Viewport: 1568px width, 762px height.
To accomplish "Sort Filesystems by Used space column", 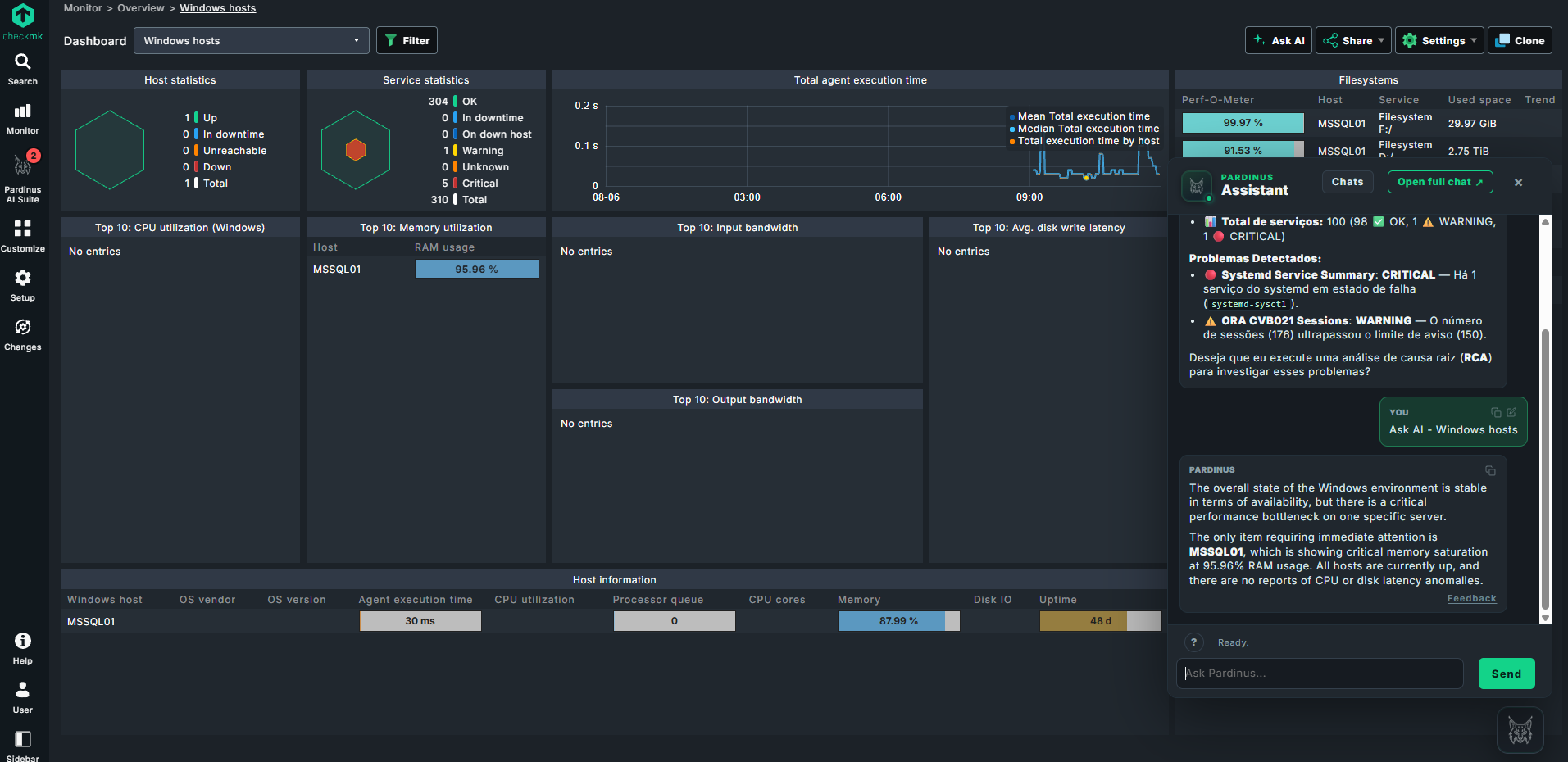I will 1479,100.
